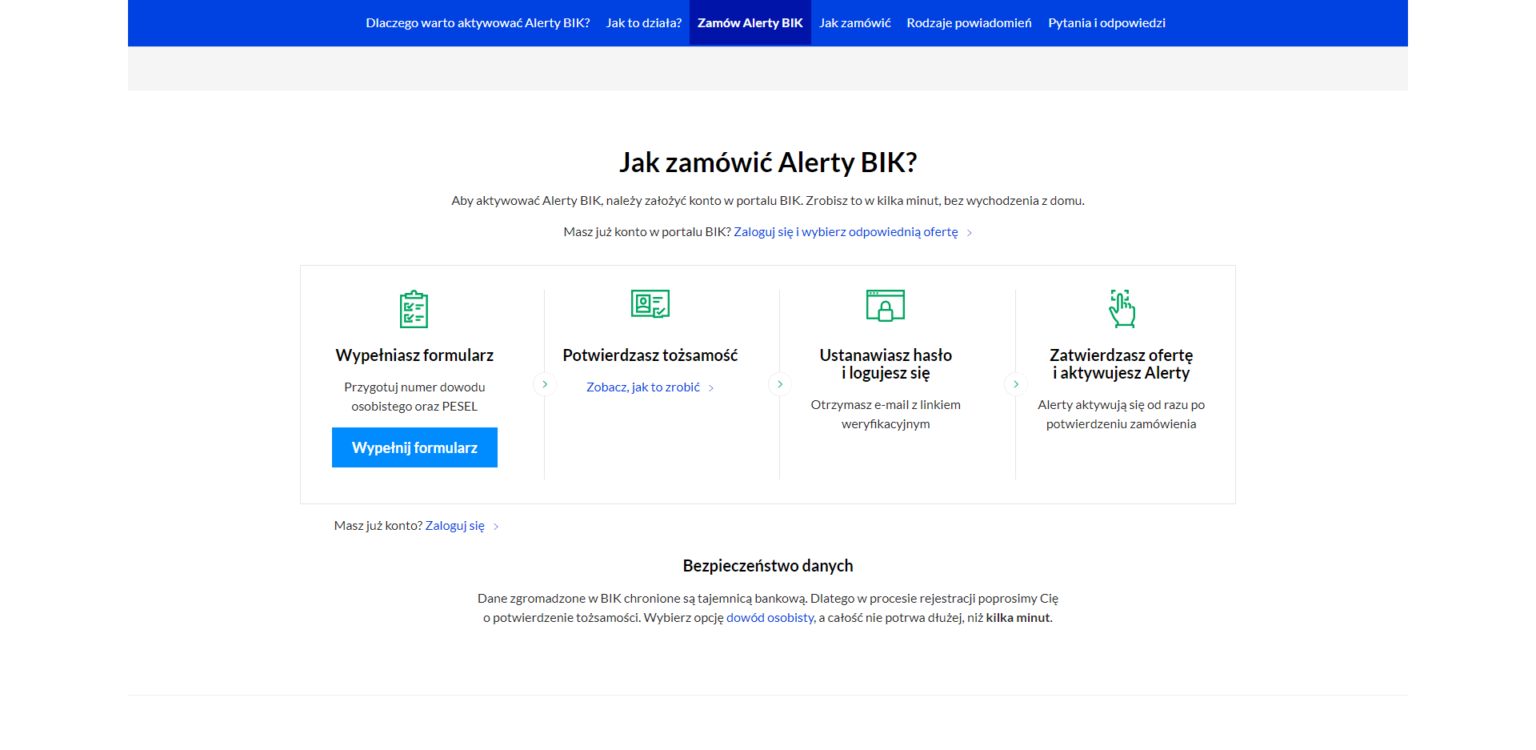Click the checklist form icon above Wypełniasz formularz

(x=414, y=308)
